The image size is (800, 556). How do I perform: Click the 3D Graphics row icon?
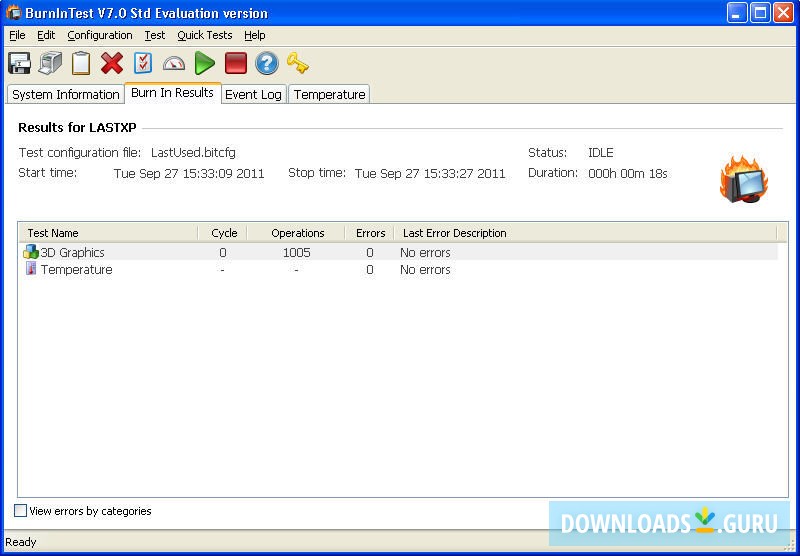(31, 252)
